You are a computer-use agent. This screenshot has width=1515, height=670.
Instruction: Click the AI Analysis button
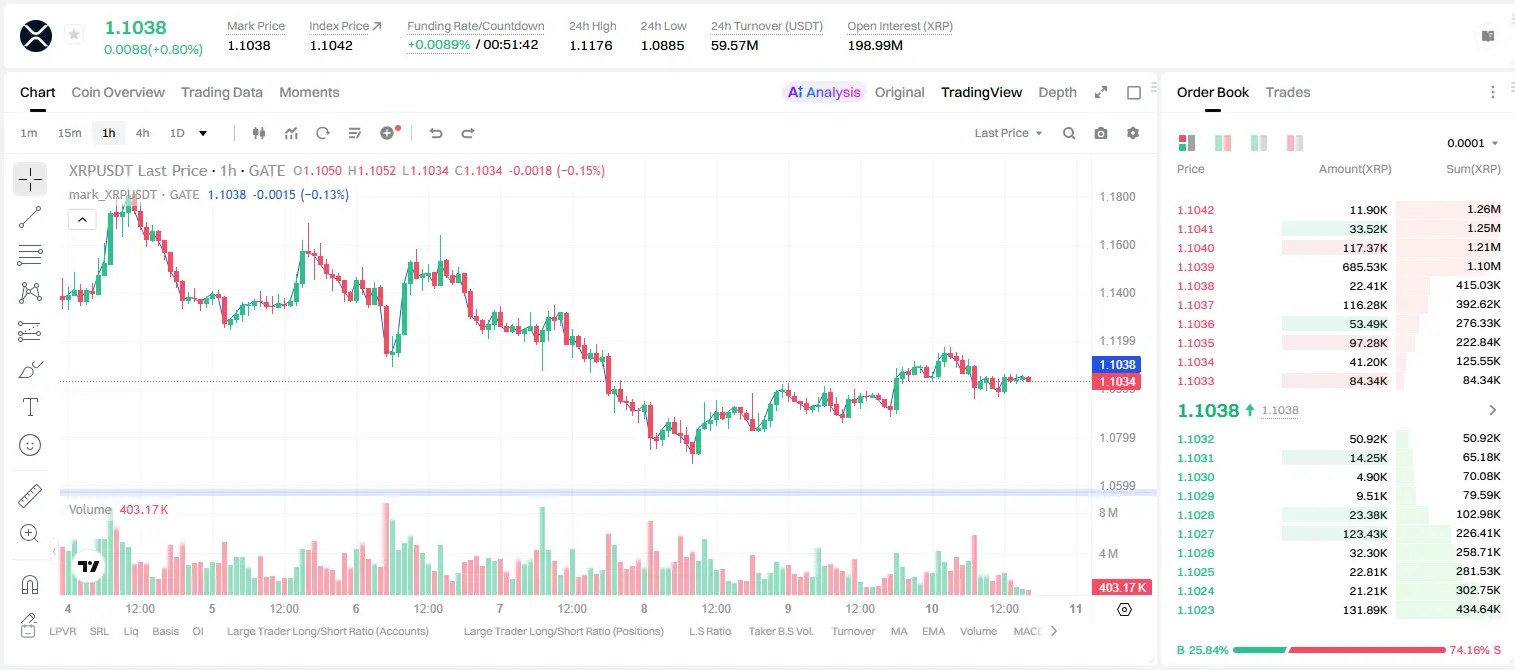point(824,92)
